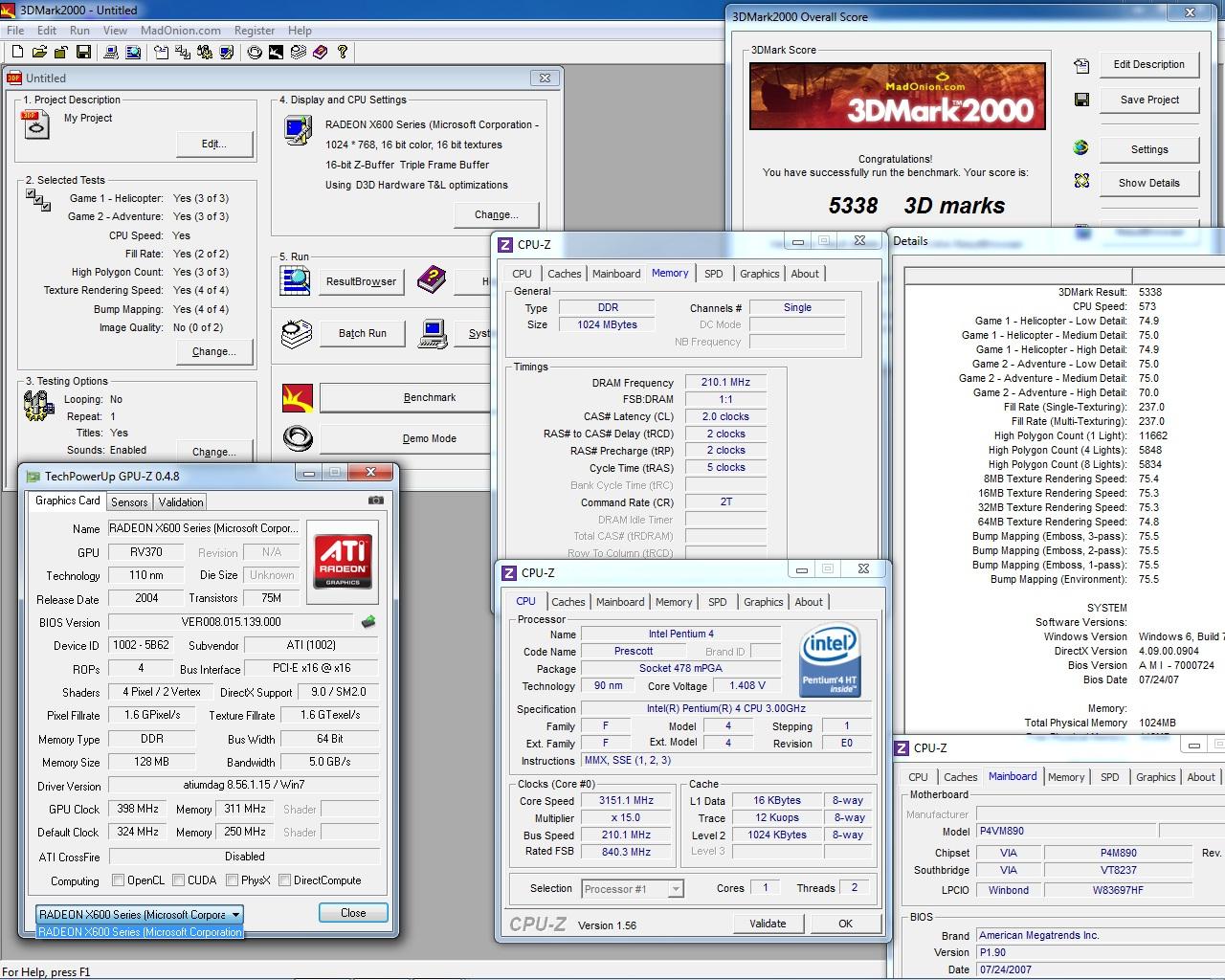The height and width of the screenshot is (980, 1225).
Task: Open the SPD tab in CPU-Z Memory window
Action: pos(714,274)
